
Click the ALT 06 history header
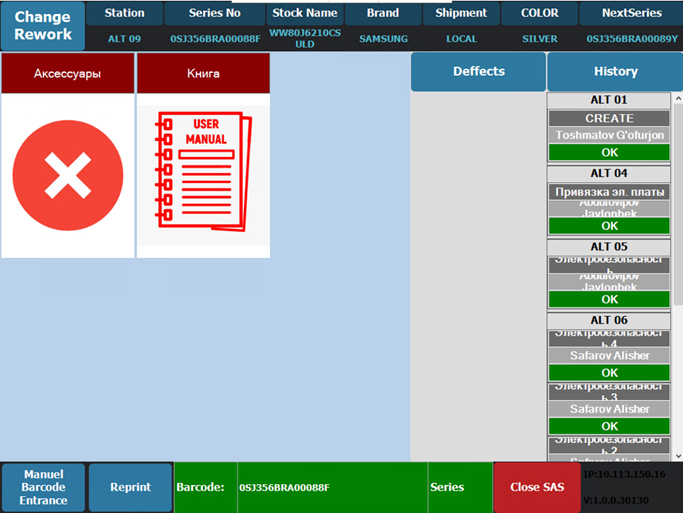609,320
